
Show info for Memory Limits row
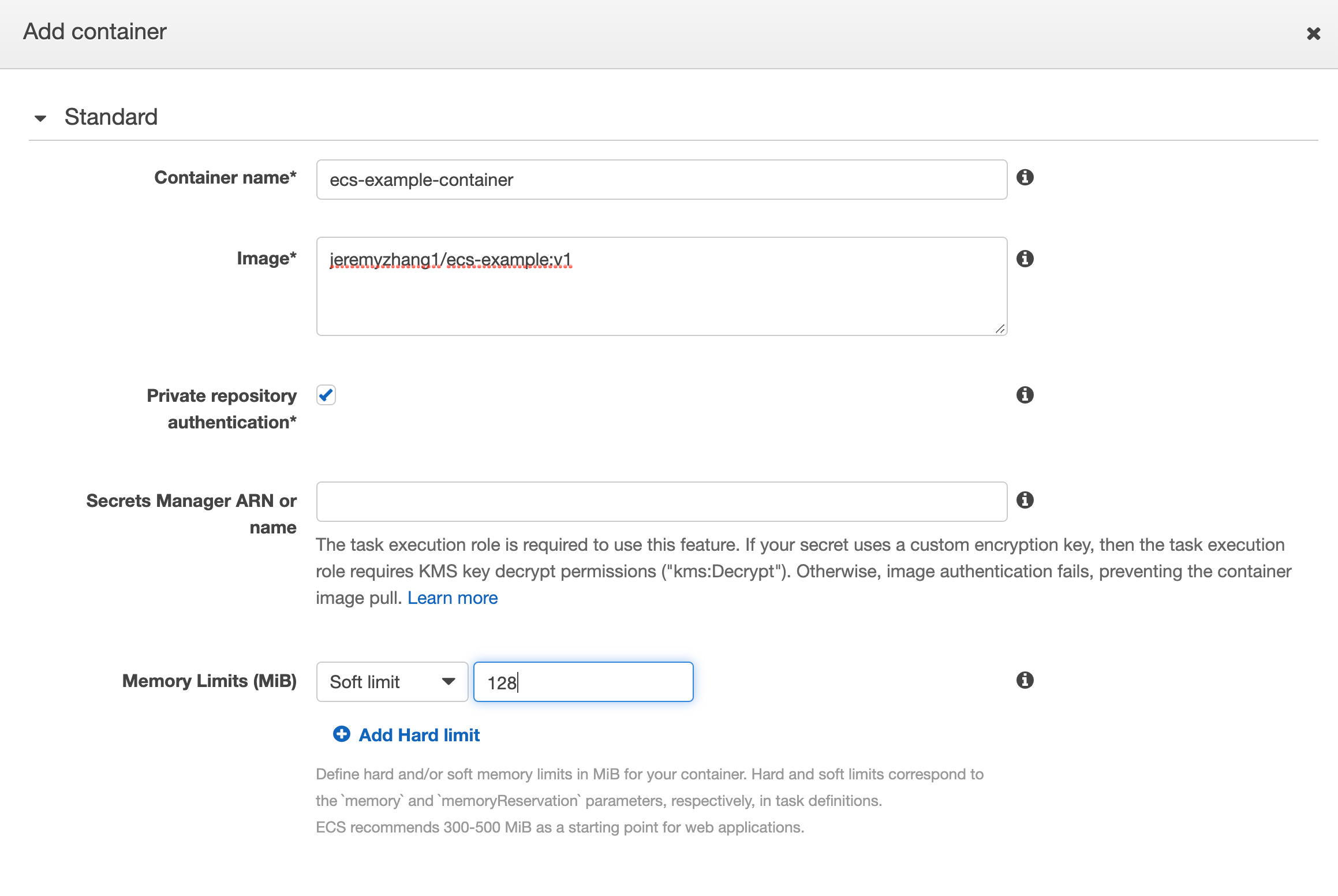[x=1025, y=680]
